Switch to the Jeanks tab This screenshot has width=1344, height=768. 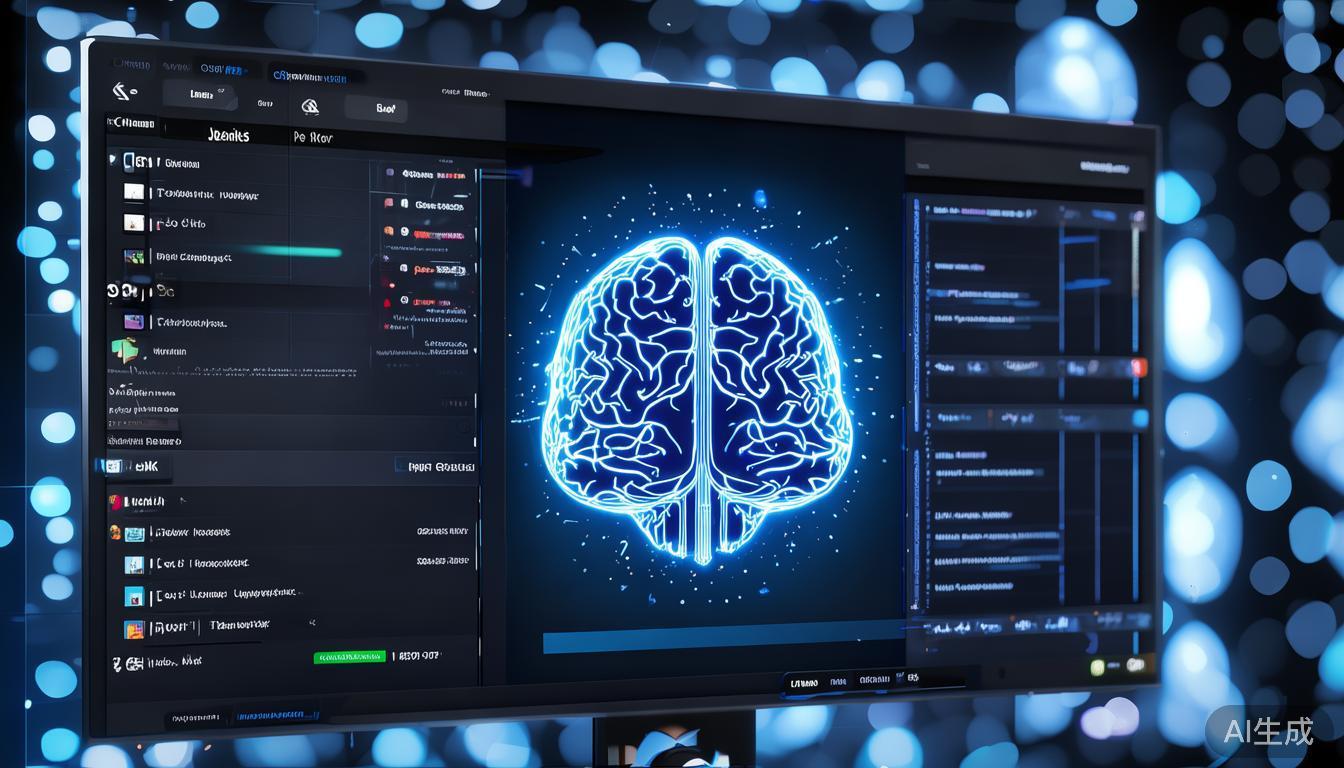click(x=228, y=135)
